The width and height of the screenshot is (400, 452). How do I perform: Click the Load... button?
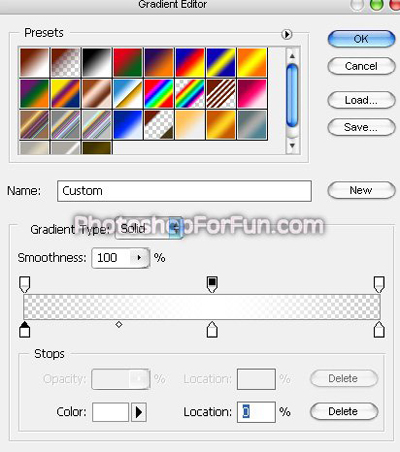coord(361,100)
